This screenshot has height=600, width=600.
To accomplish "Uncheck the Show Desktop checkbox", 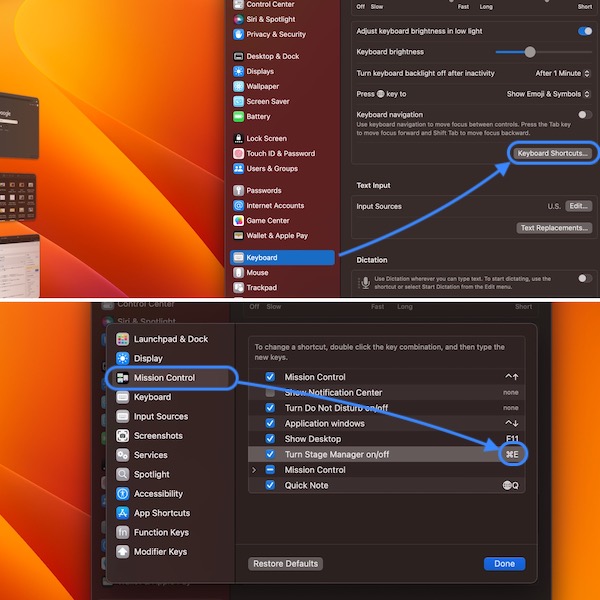I will pos(270,439).
